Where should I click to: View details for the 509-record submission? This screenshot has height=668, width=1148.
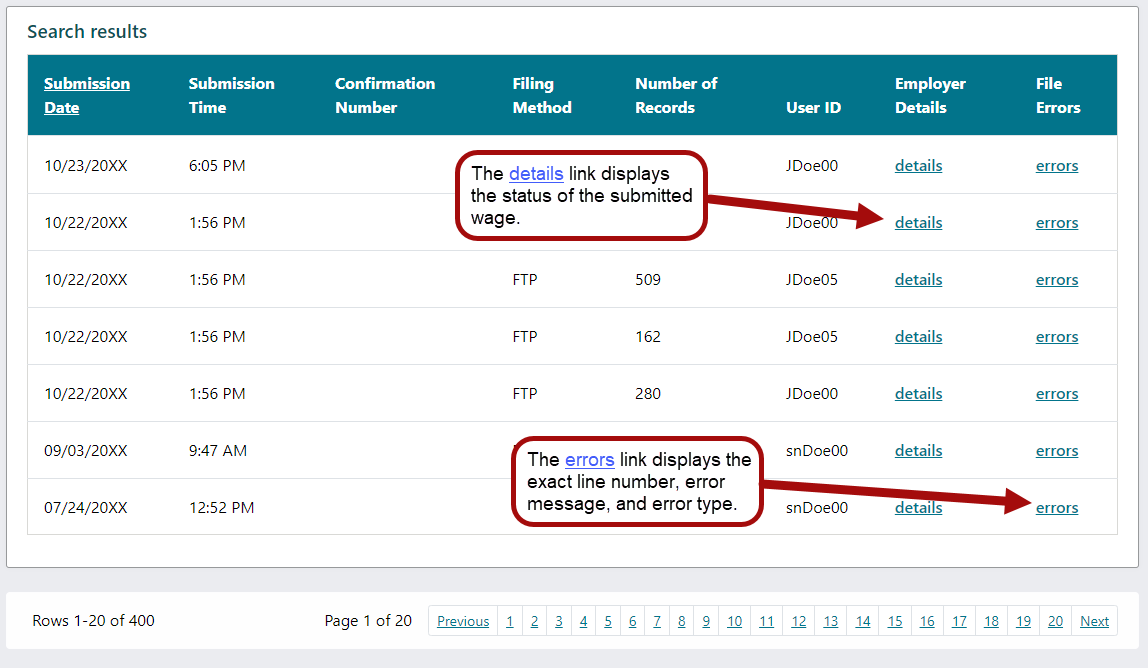pyautogui.click(x=918, y=280)
